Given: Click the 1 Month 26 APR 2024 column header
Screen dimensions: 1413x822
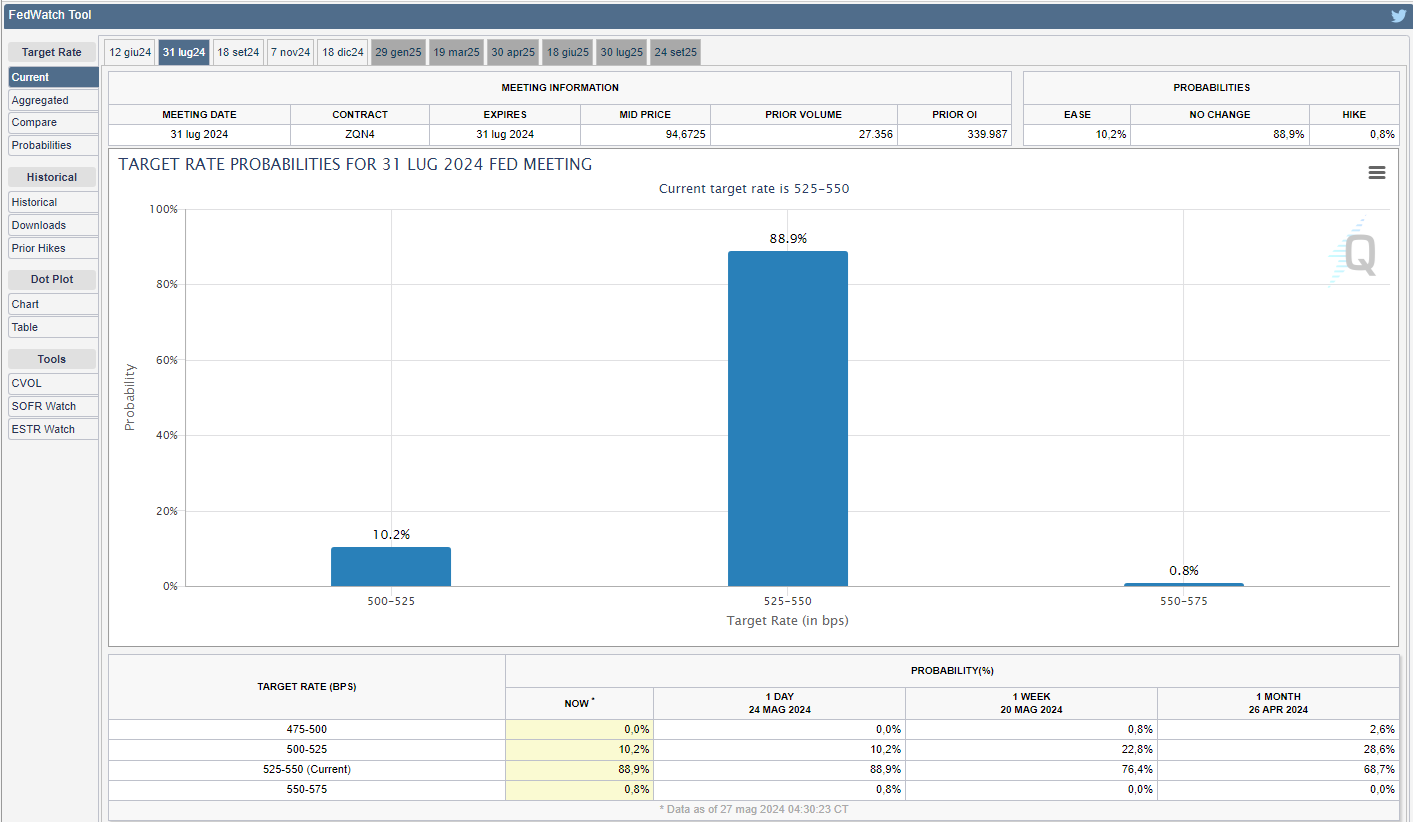Looking at the screenshot, I should click(1278, 703).
